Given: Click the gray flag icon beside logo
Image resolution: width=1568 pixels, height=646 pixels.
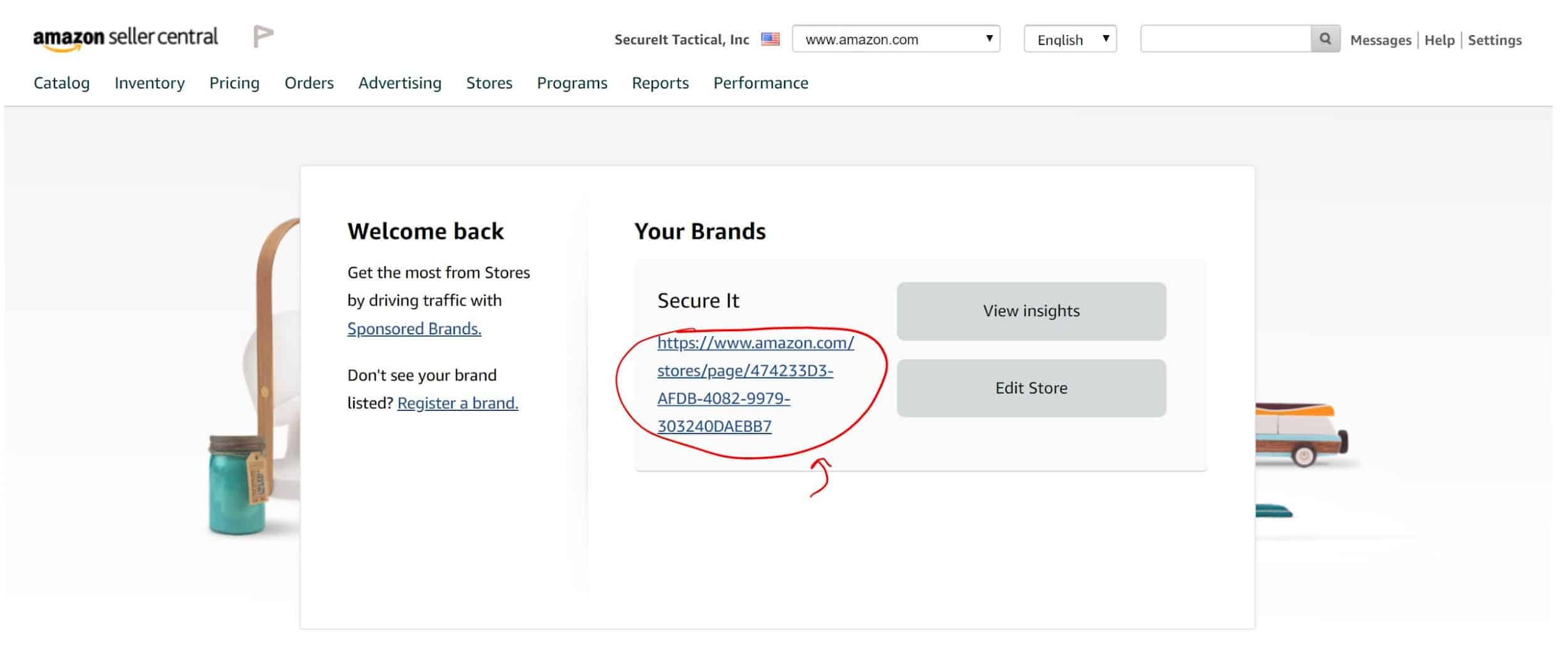Looking at the screenshot, I should point(263,36).
